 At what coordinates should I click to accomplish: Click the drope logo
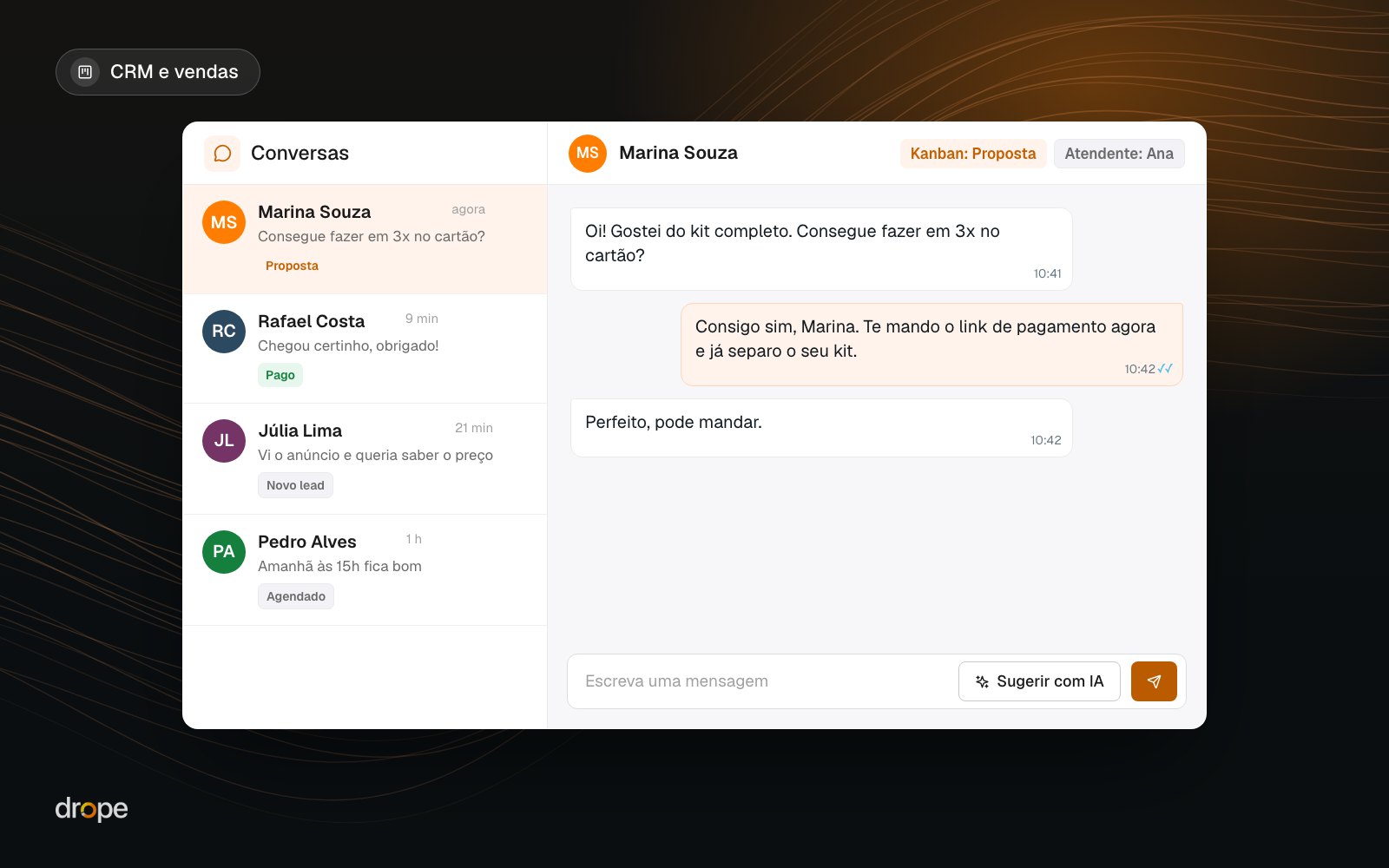click(91, 809)
